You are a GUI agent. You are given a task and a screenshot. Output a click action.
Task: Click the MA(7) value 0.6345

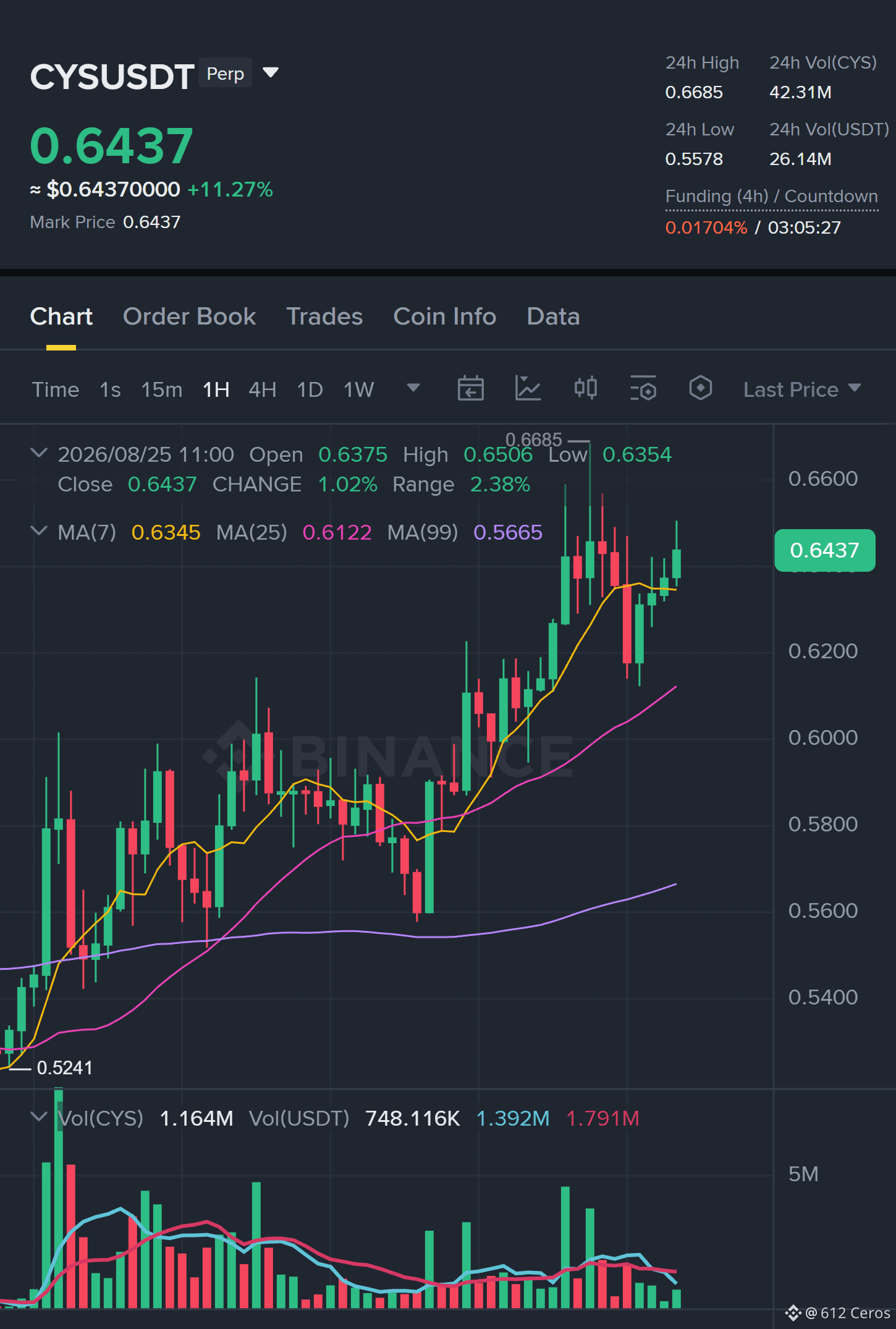coord(166,532)
